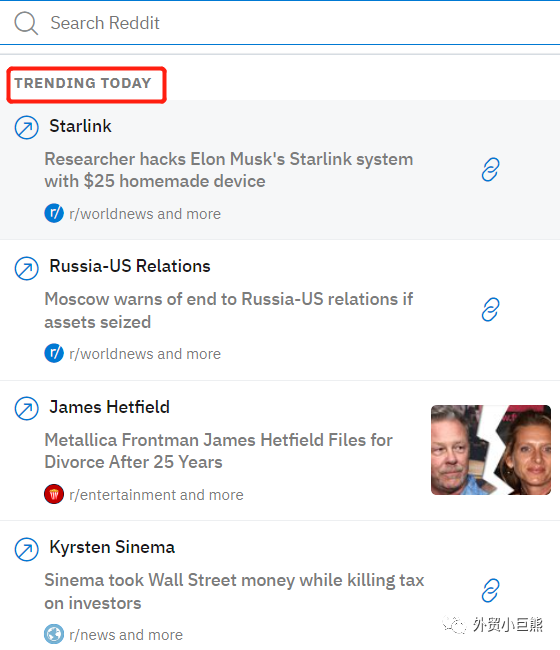This screenshot has width=560, height=650.
Task: Open the Starlink post link icon
Action: [490, 170]
